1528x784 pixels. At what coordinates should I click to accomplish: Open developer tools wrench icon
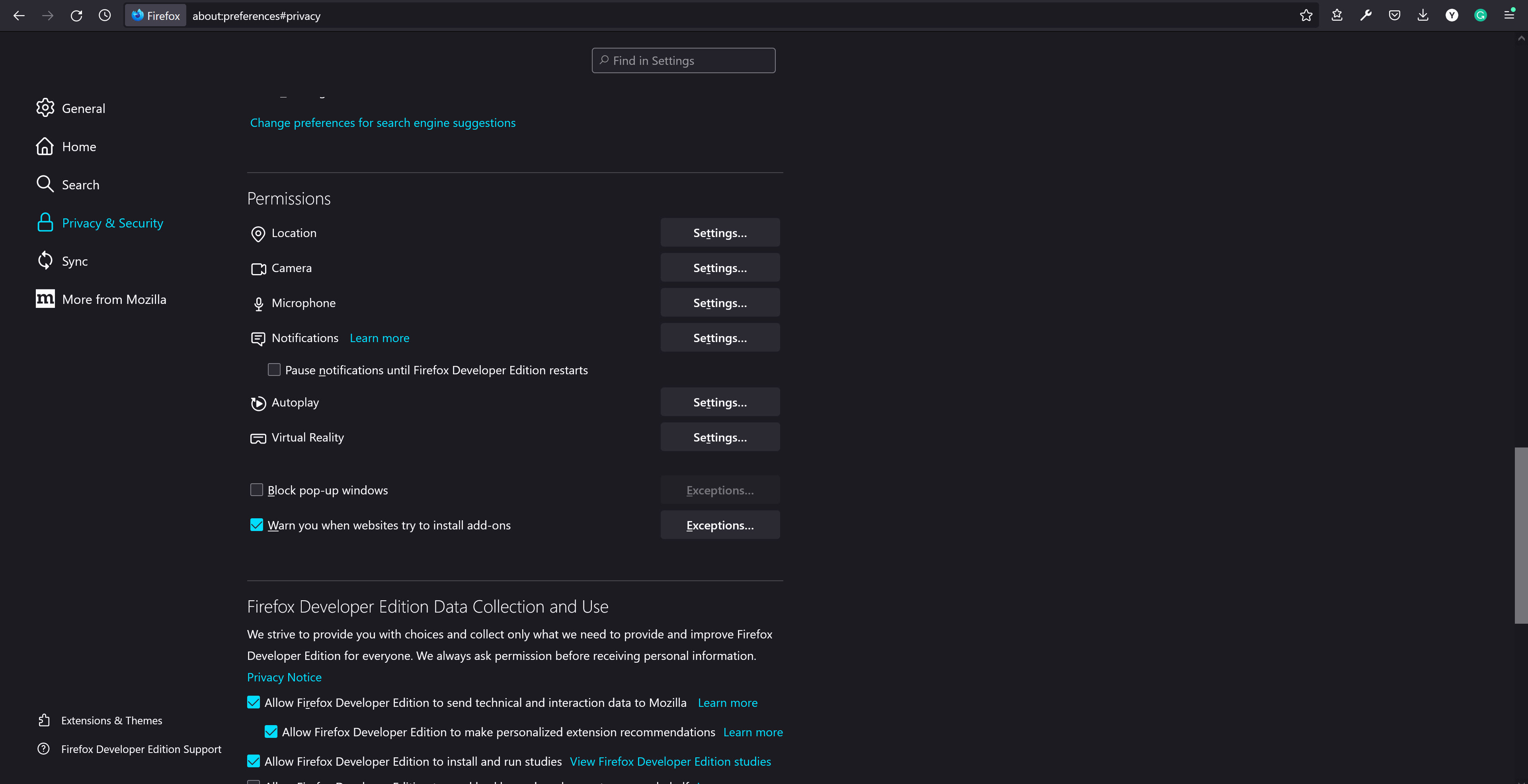(x=1366, y=16)
